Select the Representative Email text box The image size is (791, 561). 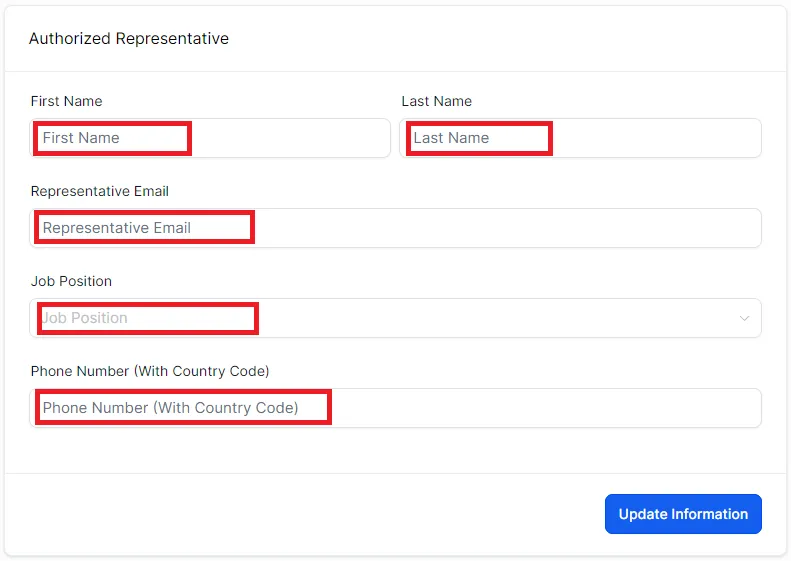click(396, 228)
